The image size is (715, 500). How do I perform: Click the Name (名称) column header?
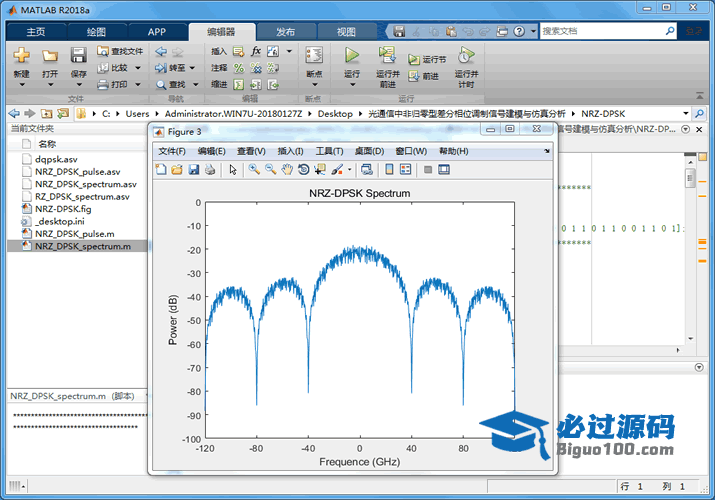47,144
